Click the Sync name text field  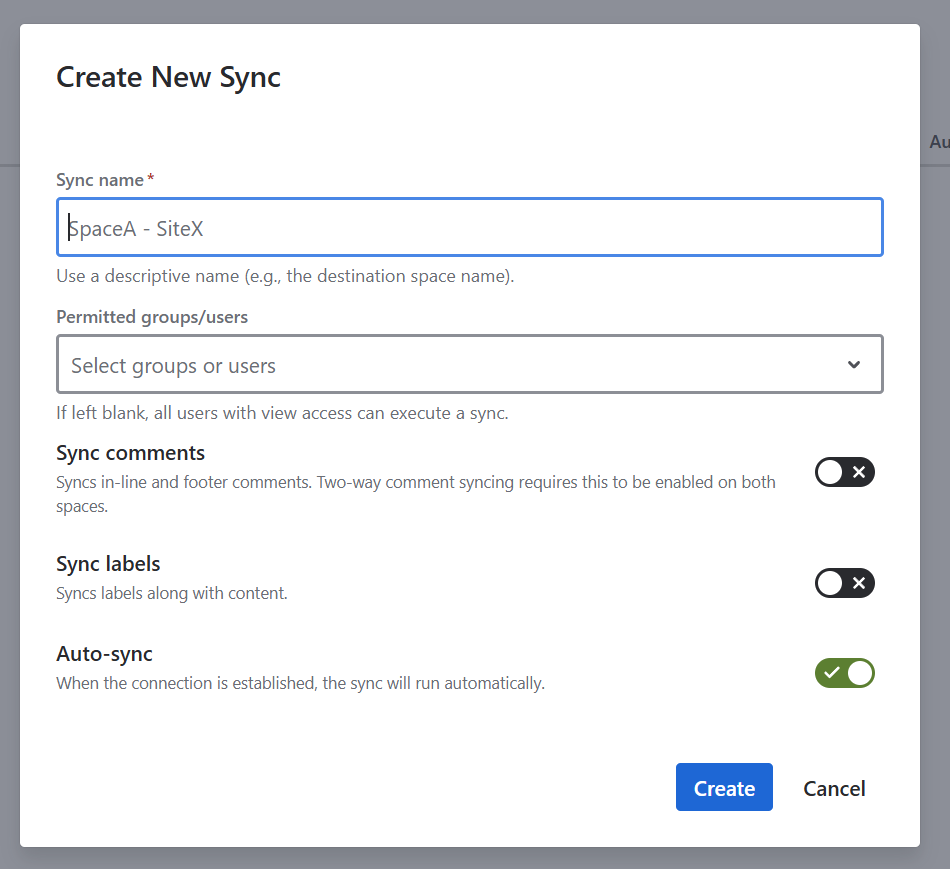click(x=469, y=228)
